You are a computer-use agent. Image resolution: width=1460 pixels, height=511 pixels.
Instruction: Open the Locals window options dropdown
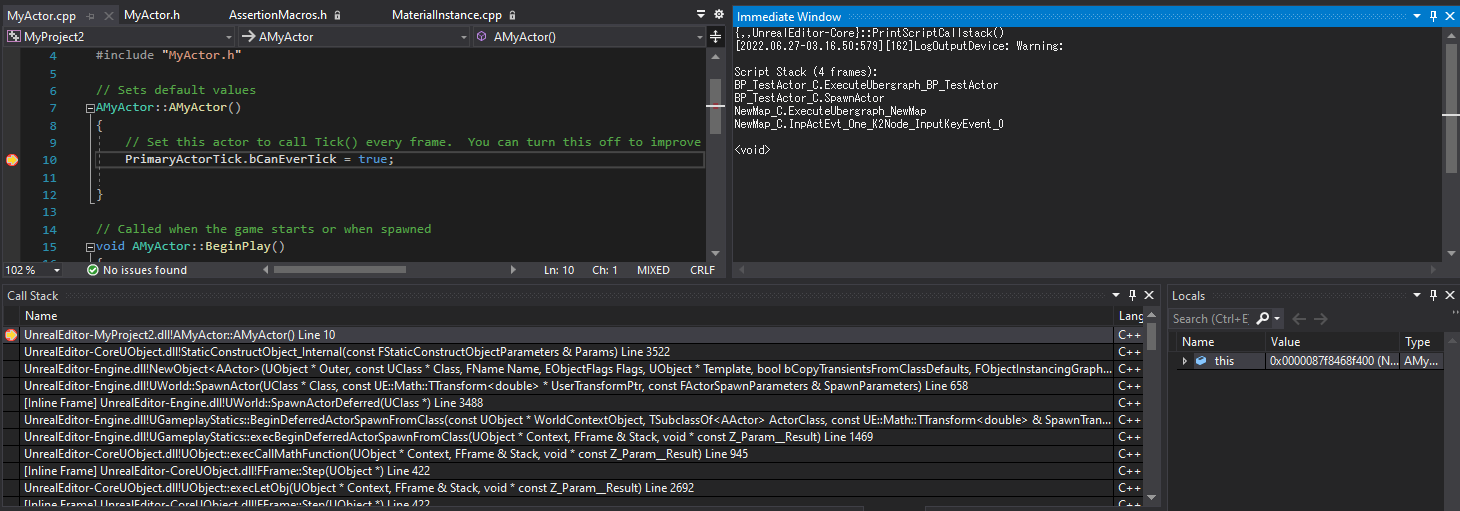1417,295
